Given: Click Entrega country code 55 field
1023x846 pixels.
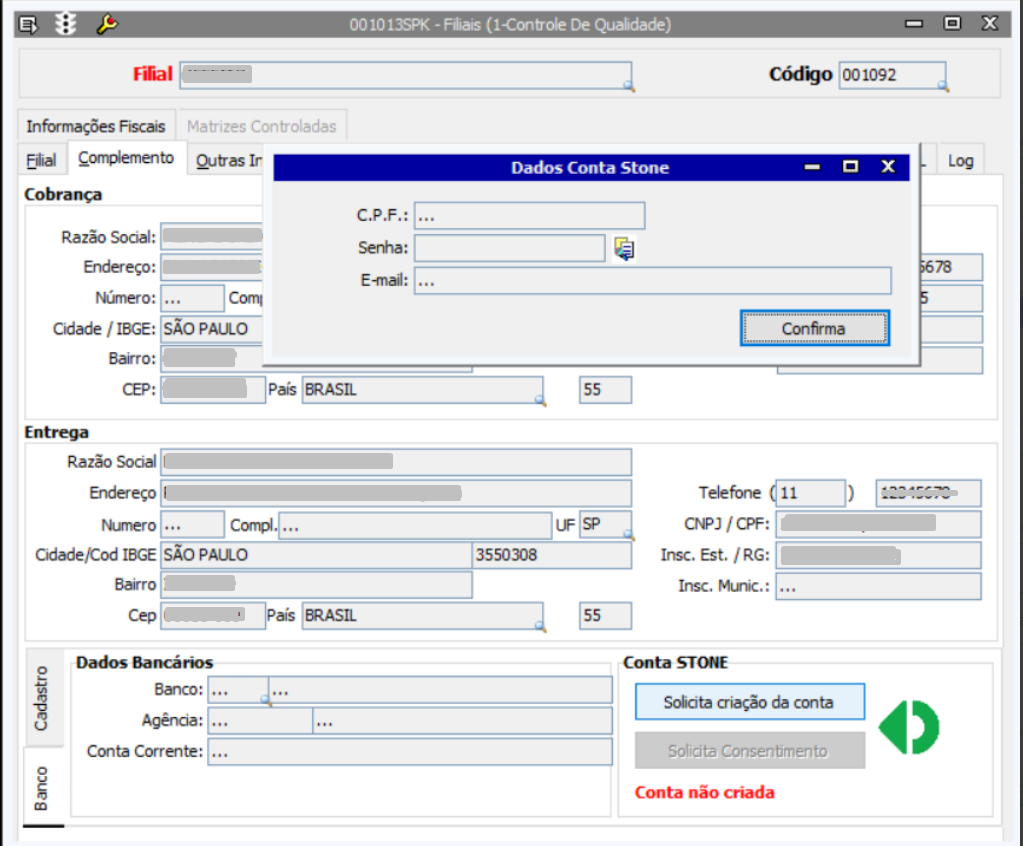Looking at the screenshot, I should 605,616.
